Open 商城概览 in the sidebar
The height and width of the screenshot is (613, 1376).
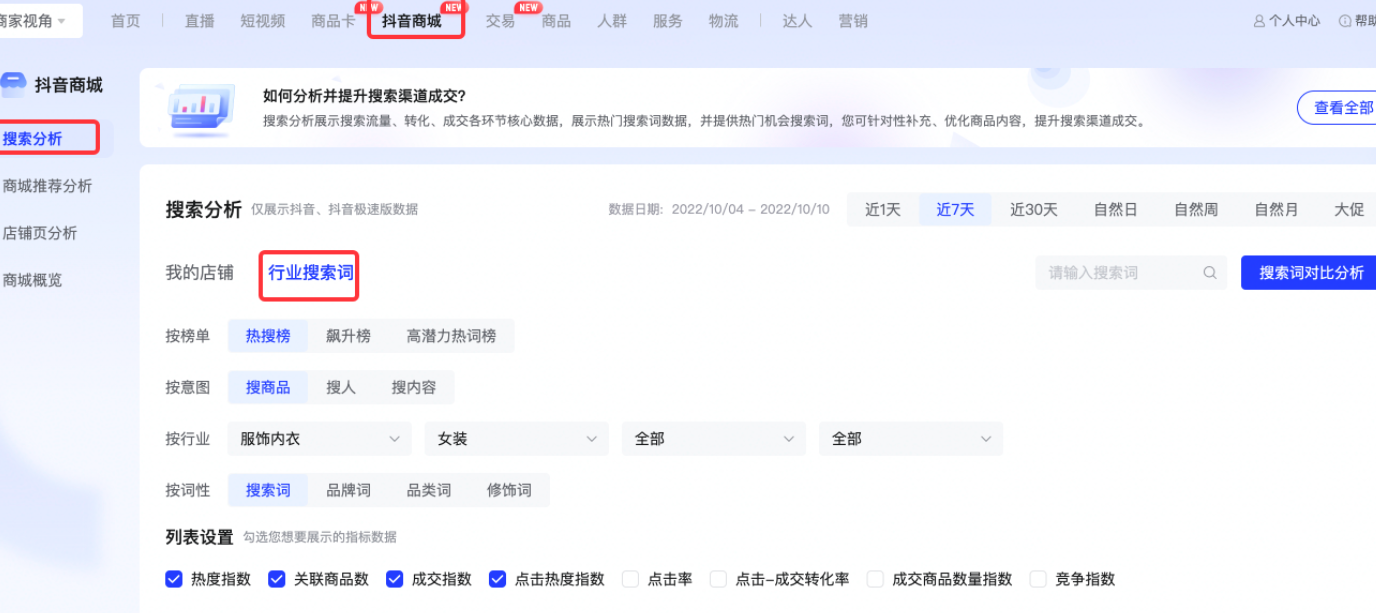coord(32,280)
